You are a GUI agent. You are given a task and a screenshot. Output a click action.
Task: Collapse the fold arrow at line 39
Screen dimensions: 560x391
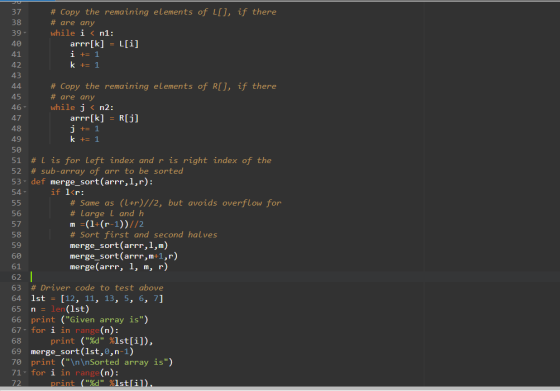coord(25,33)
